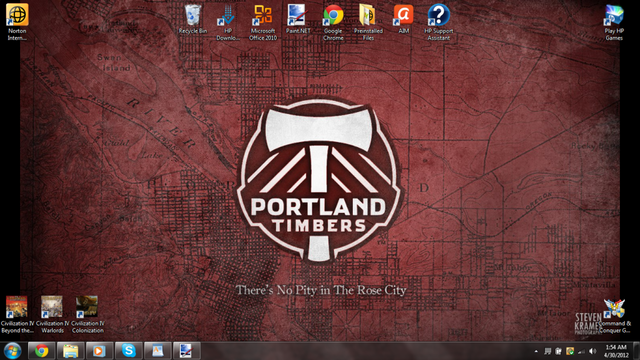Open Windows Explorer from the taskbar
This screenshot has width=640, height=360.
(70, 351)
